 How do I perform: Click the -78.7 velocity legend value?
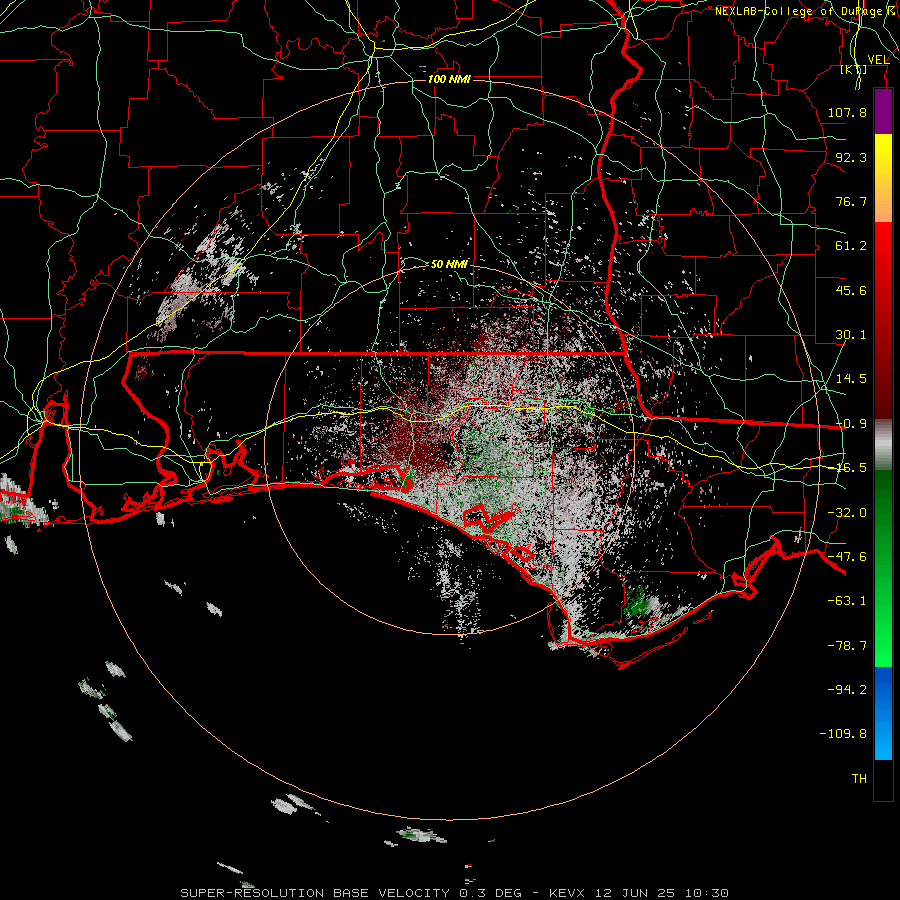(847, 646)
